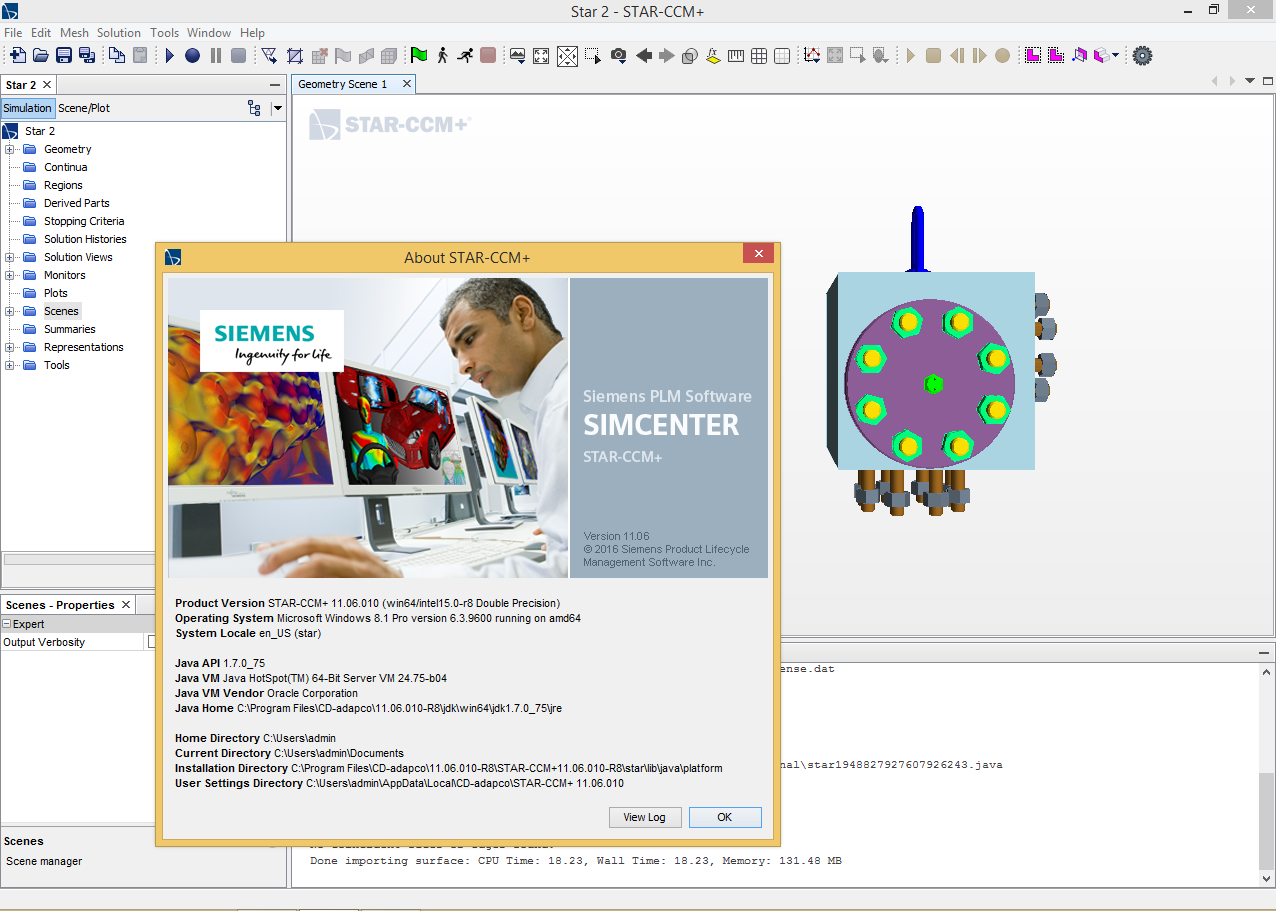Image resolution: width=1276 pixels, height=911 pixels.
Task: Open the simulation tree options dropdown arrow
Action: [x=278, y=108]
